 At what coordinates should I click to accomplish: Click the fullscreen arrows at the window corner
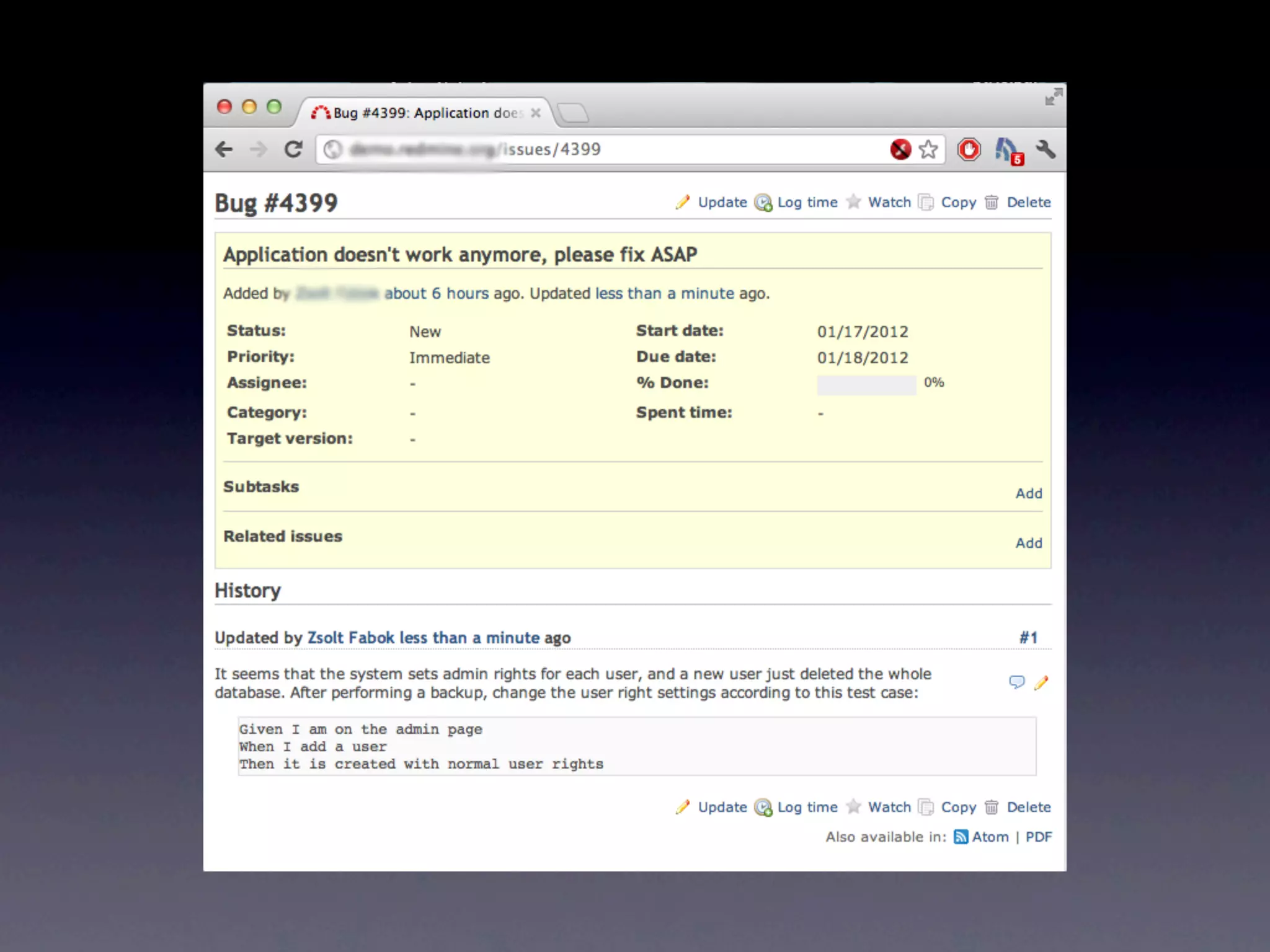1053,97
